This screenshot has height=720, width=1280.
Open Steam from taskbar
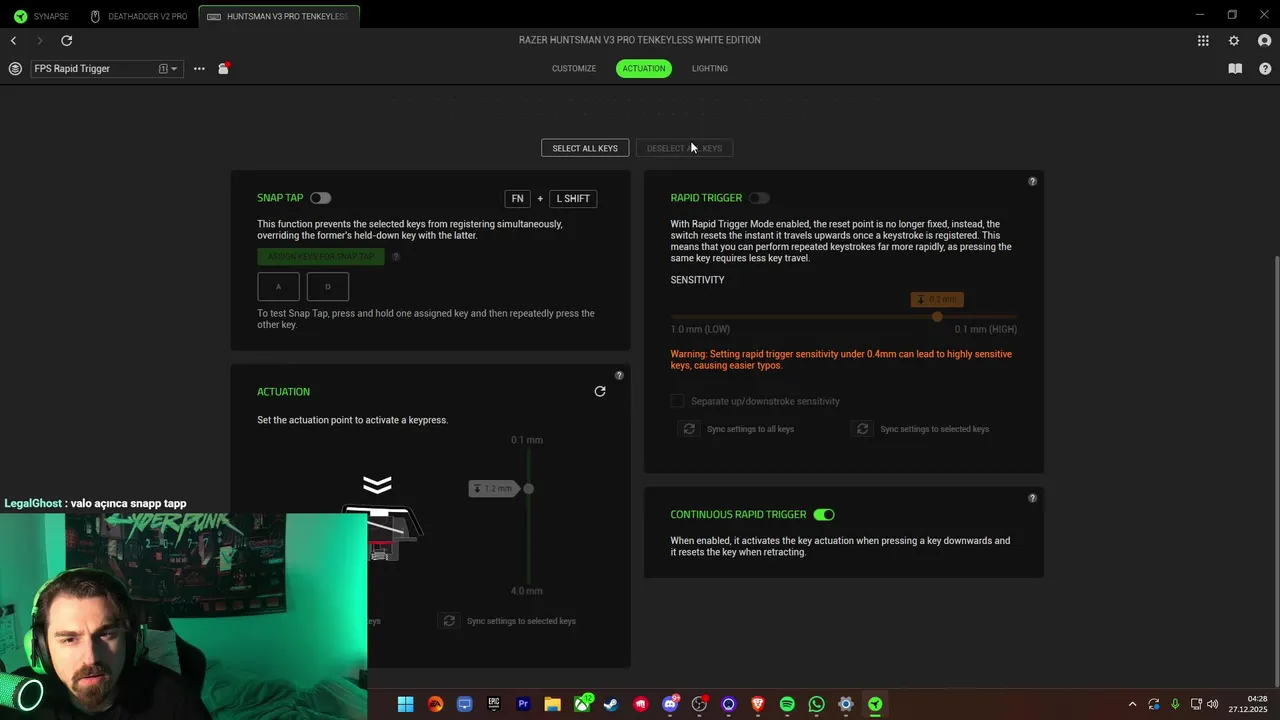[611, 704]
